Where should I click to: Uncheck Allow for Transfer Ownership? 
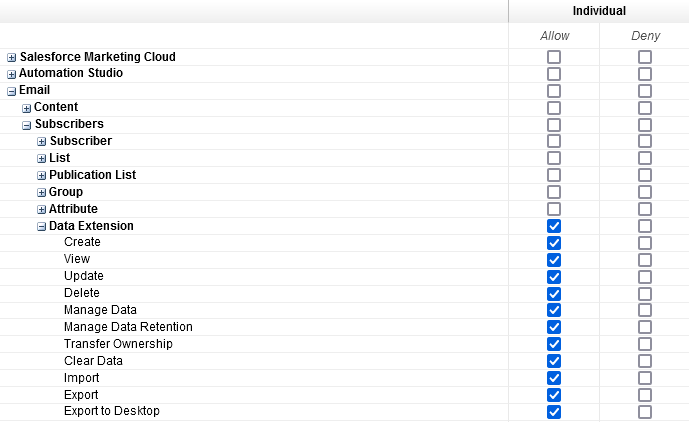[554, 344]
